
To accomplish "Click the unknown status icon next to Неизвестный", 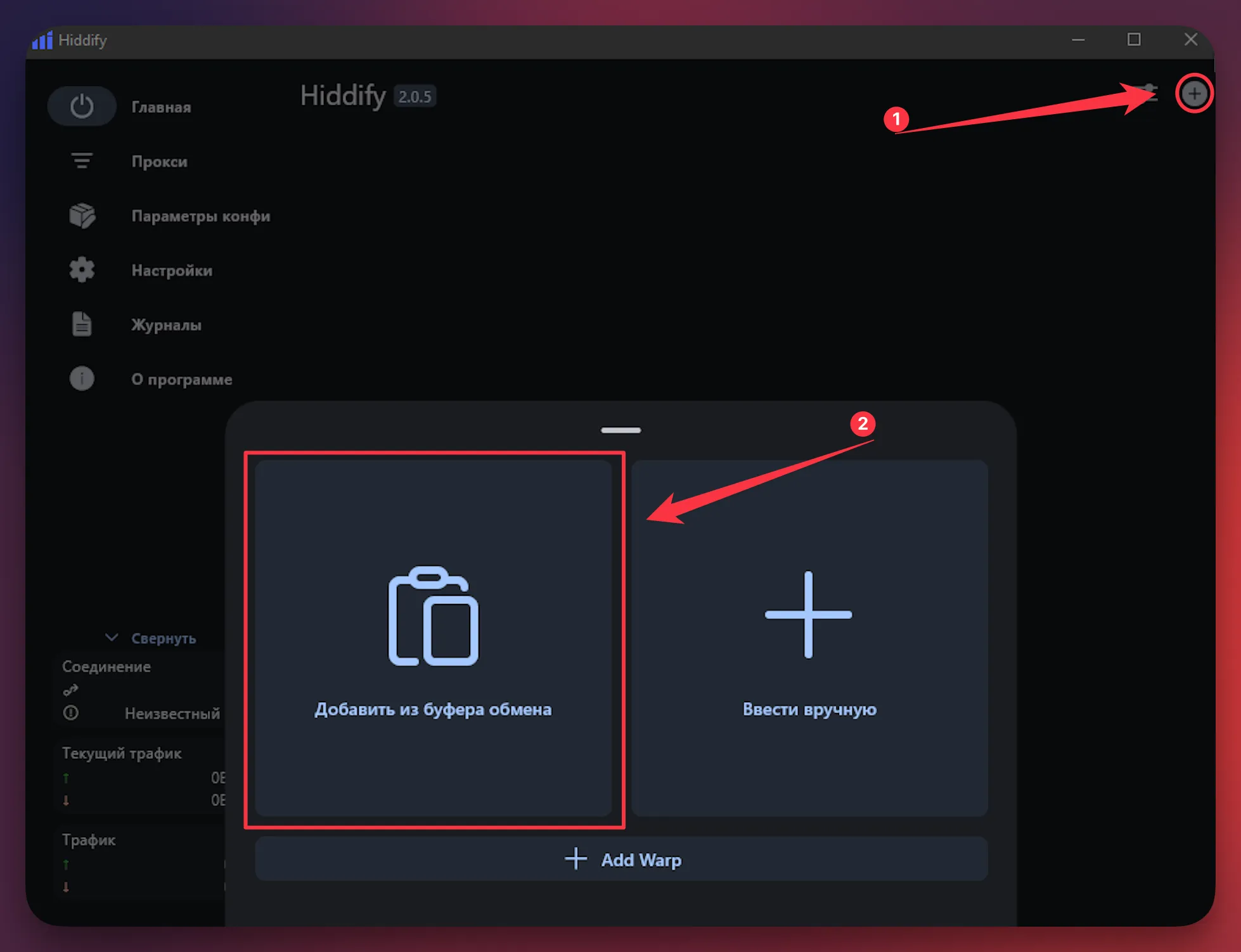I will pos(70,713).
